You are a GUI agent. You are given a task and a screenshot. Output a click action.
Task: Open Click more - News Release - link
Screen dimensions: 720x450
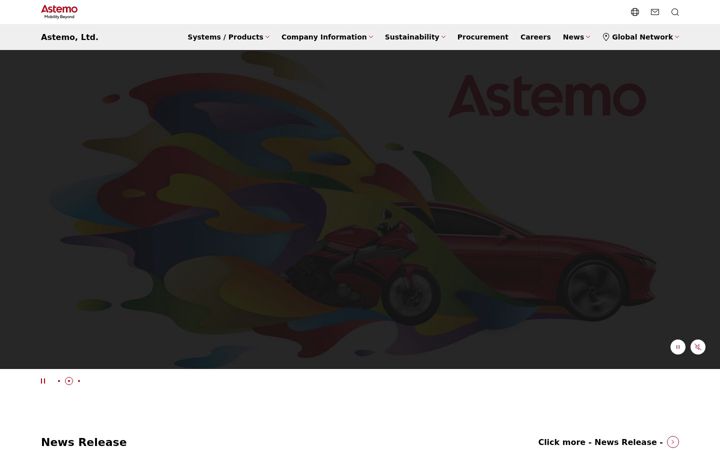tap(608, 442)
